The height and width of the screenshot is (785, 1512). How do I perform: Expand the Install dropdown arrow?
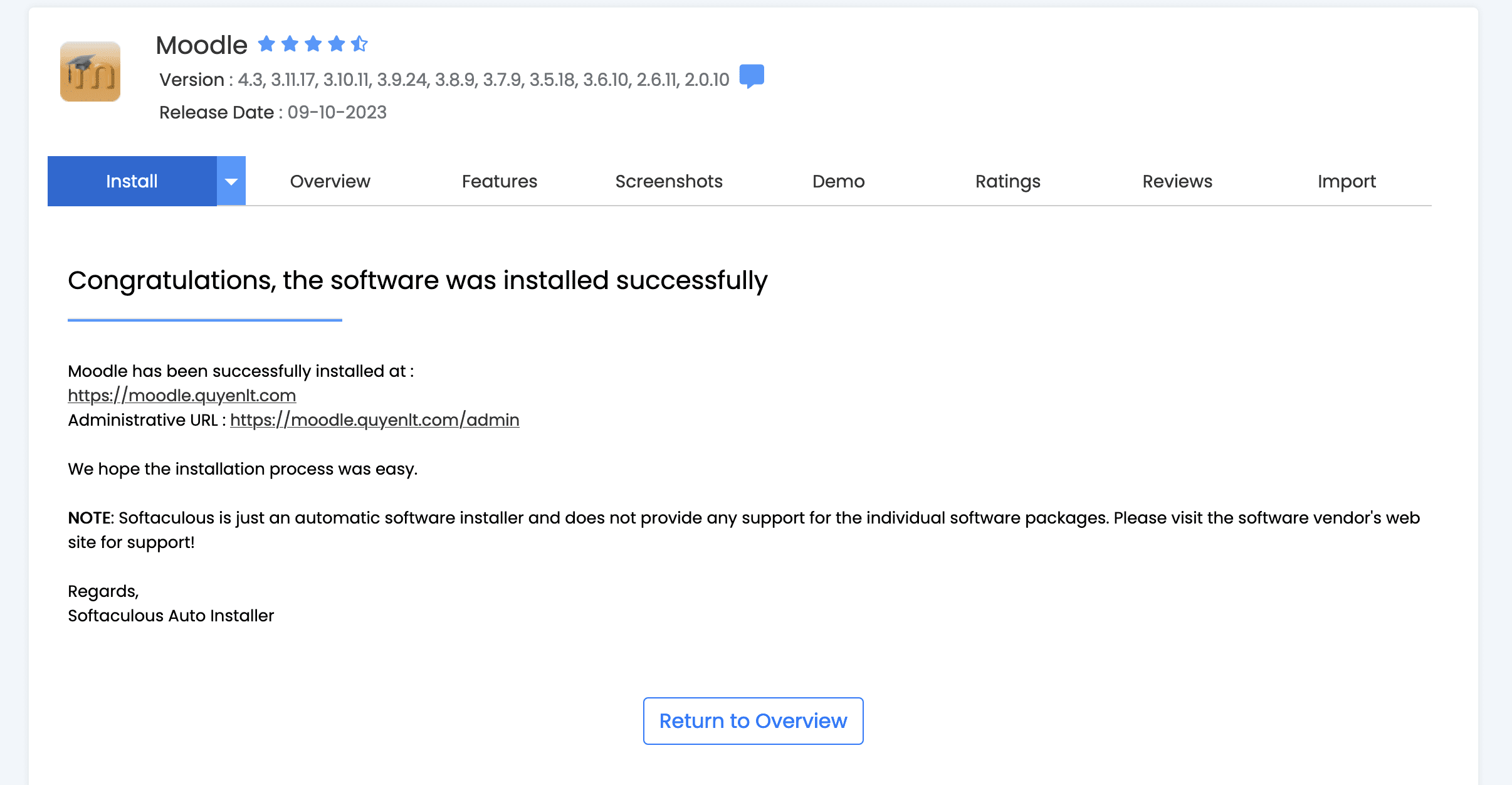click(231, 181)
